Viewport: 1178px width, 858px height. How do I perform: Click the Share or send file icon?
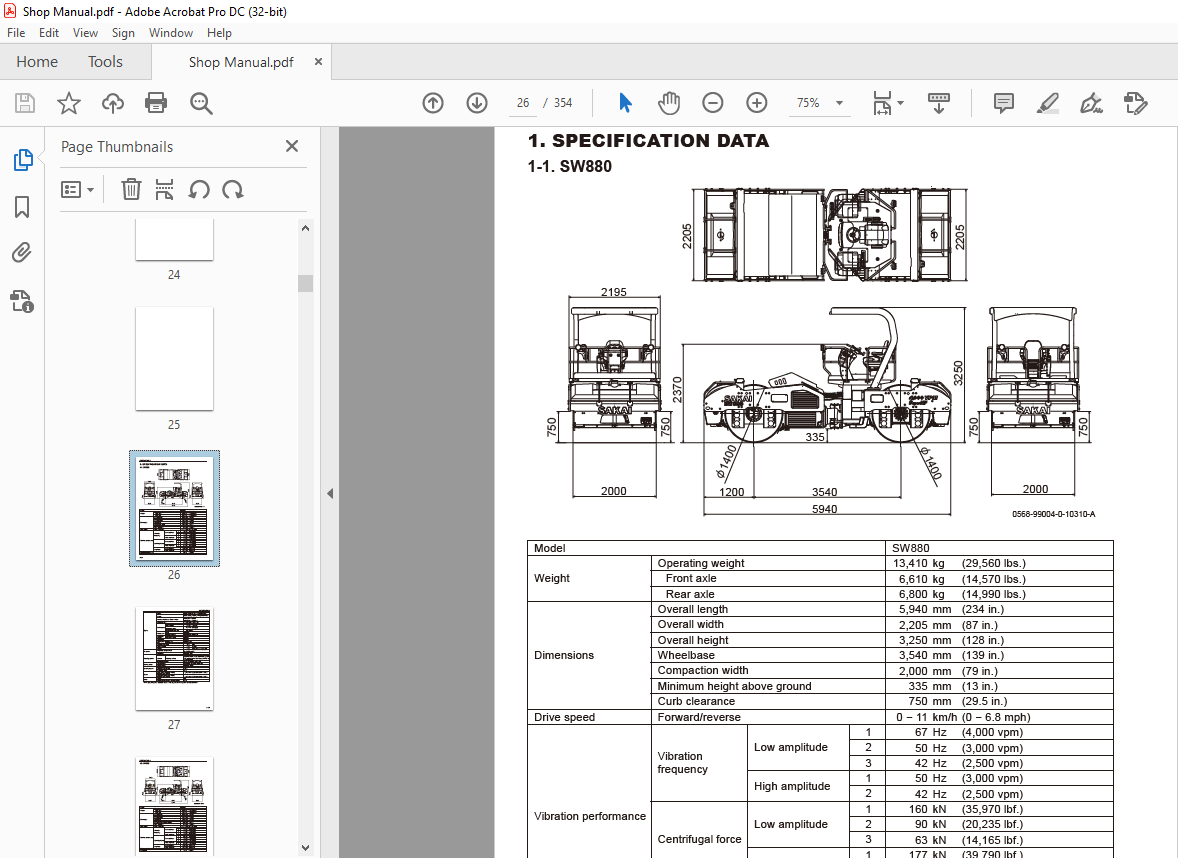(1135, 103)
